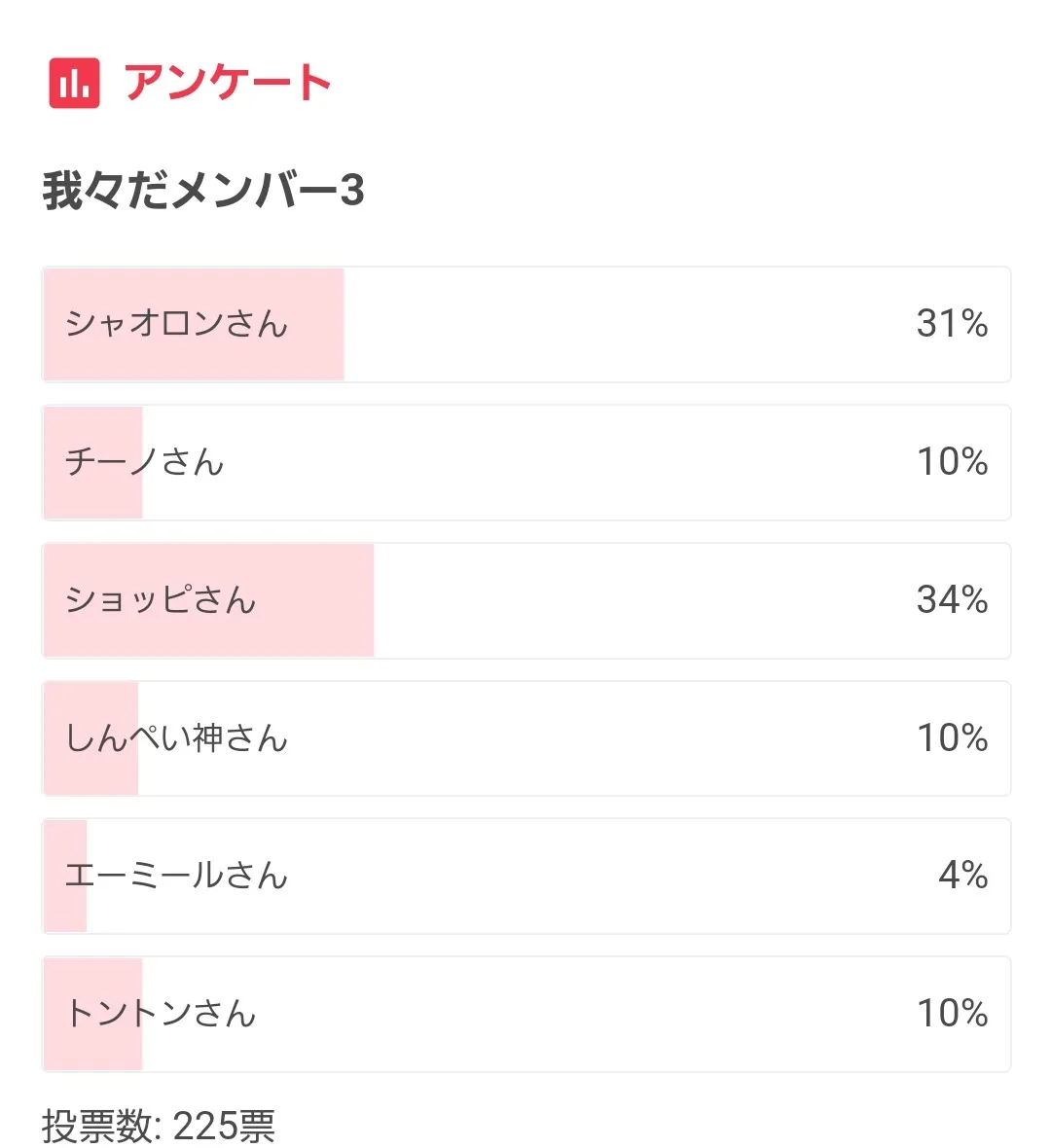Select エーミールさん poll choice

click(x=176, y=876)
